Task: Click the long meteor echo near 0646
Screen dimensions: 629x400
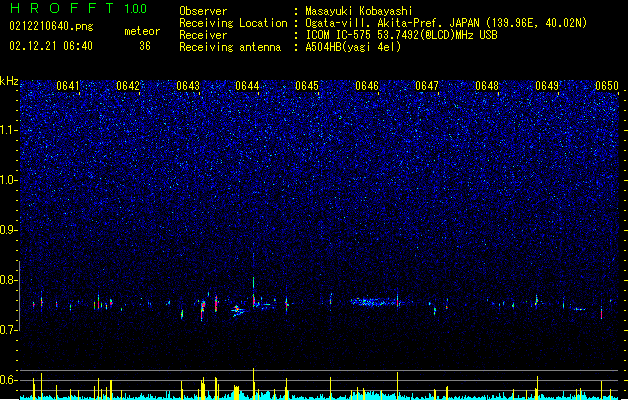Action: point(375,302)
